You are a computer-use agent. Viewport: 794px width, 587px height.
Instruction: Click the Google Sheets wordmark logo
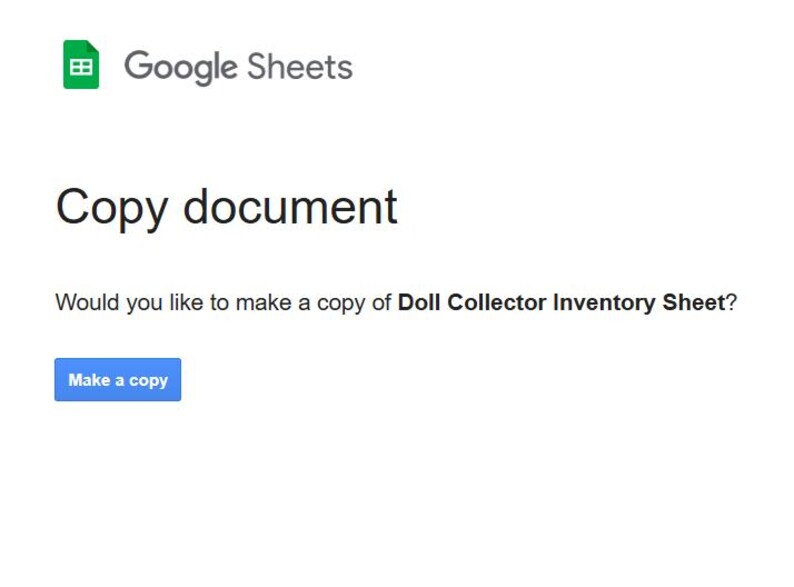[239, 67]
